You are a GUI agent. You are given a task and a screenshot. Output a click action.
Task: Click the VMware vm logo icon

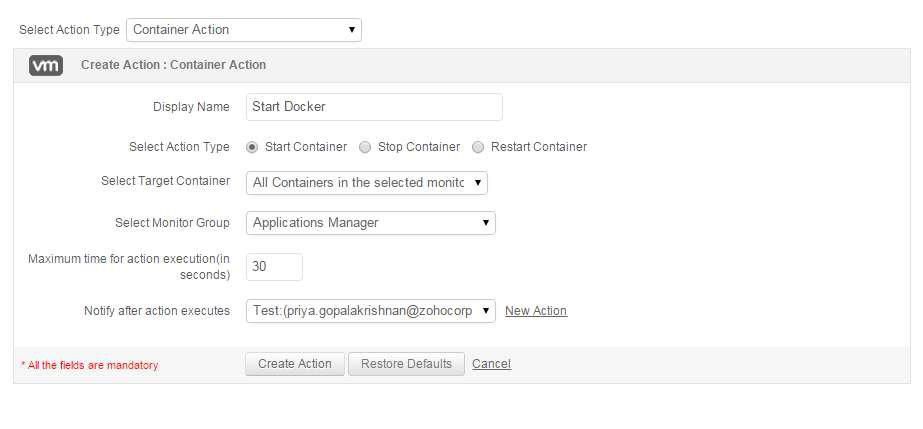[x=46, y=65]
